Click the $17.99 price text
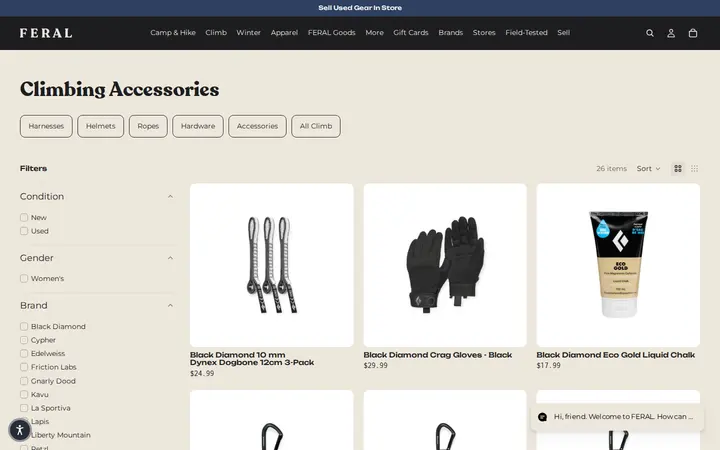Image resolution: width=720 pixels, height=450 pixels. [x=548, y=366]
